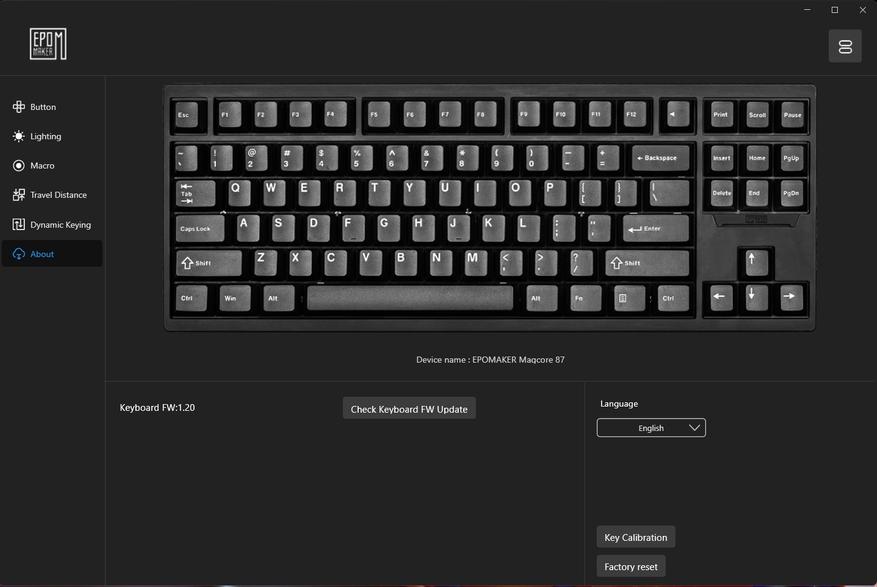
Task: Select the About cloud icon
Action: (x=18, y=254)
